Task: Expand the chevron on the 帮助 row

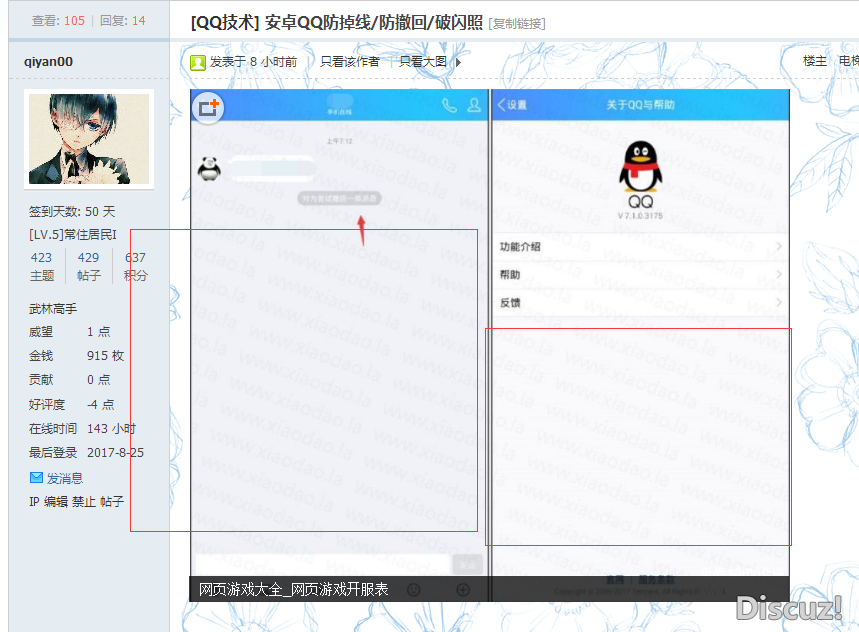Action: pyautogui.click(x=778, y=274)
